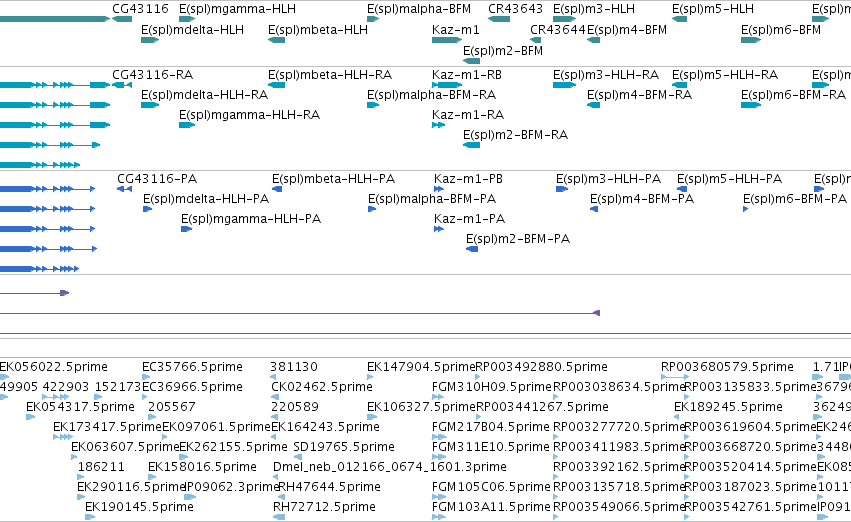Click the EK190145.5prime EST label
851x522 pixels.
click(139, 507)
